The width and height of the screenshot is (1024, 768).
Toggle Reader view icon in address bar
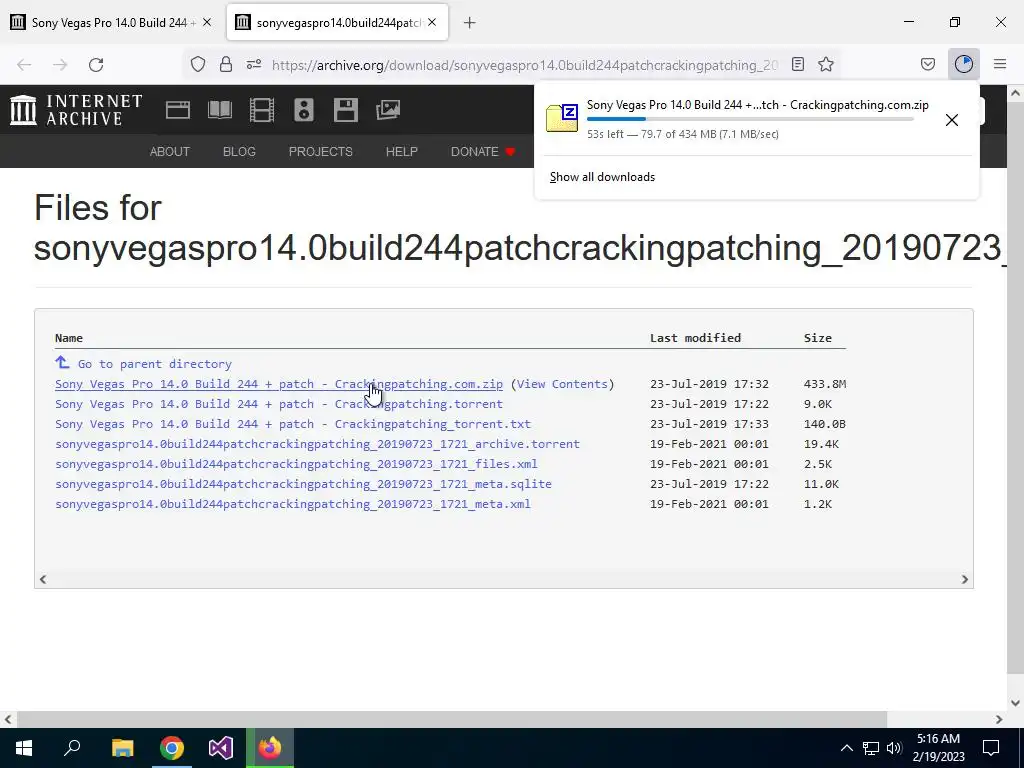tap(797, 64)
